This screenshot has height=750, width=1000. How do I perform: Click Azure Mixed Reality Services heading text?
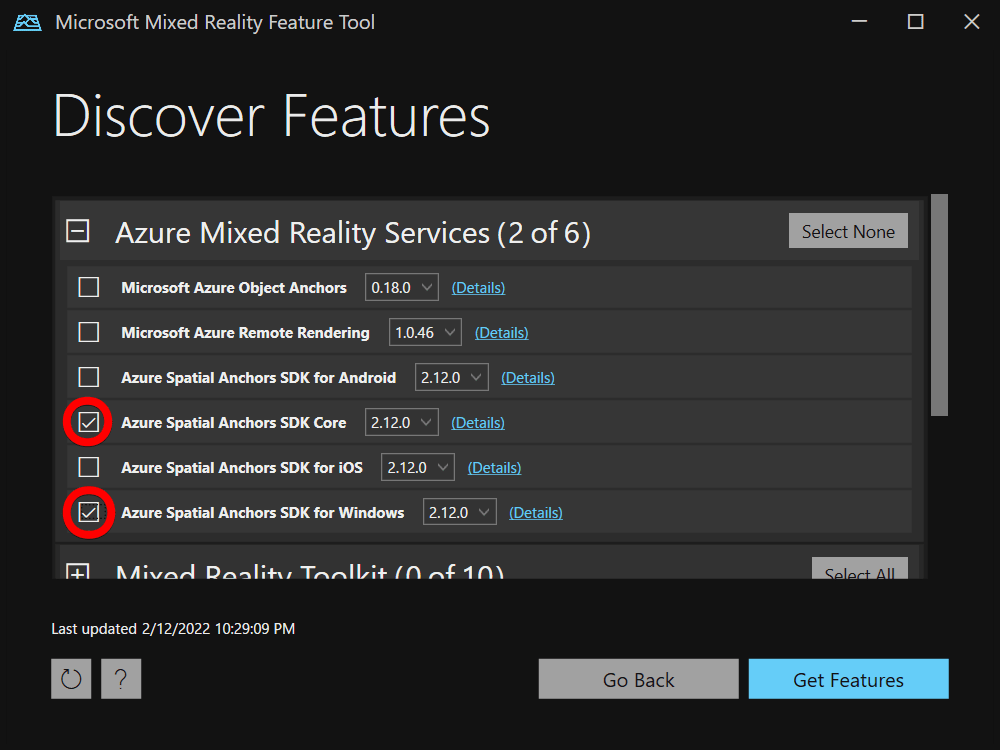pos(353,233)
